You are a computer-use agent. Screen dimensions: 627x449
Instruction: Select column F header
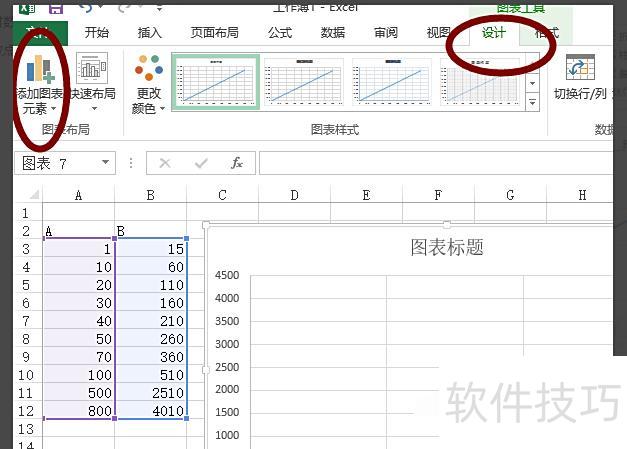pyautogui.click(x=438, y=195)
